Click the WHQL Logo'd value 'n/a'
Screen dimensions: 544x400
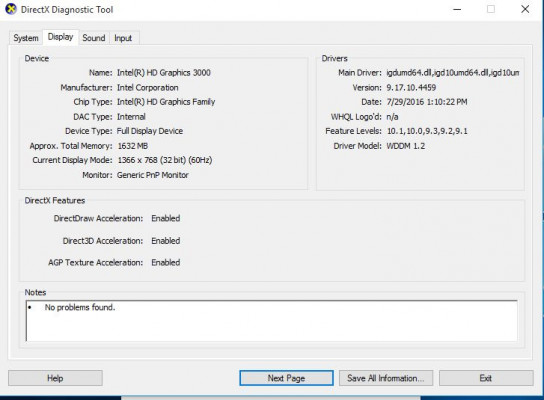coord(392,117)
